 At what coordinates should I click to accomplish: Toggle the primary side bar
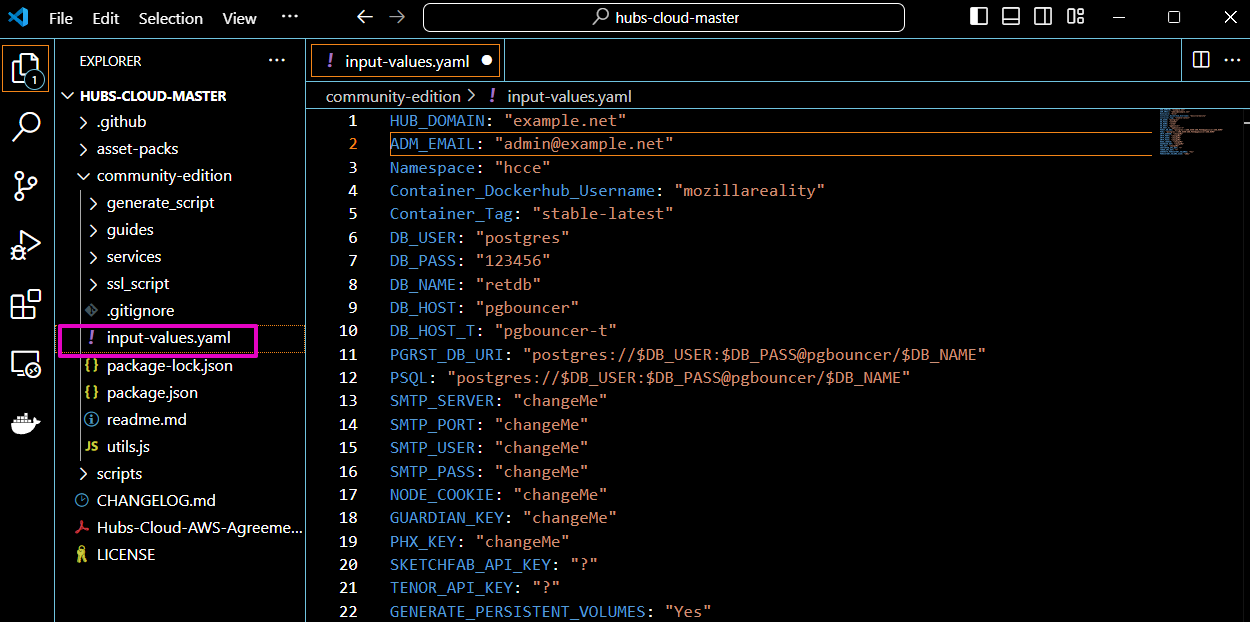(x=979, y=17)
